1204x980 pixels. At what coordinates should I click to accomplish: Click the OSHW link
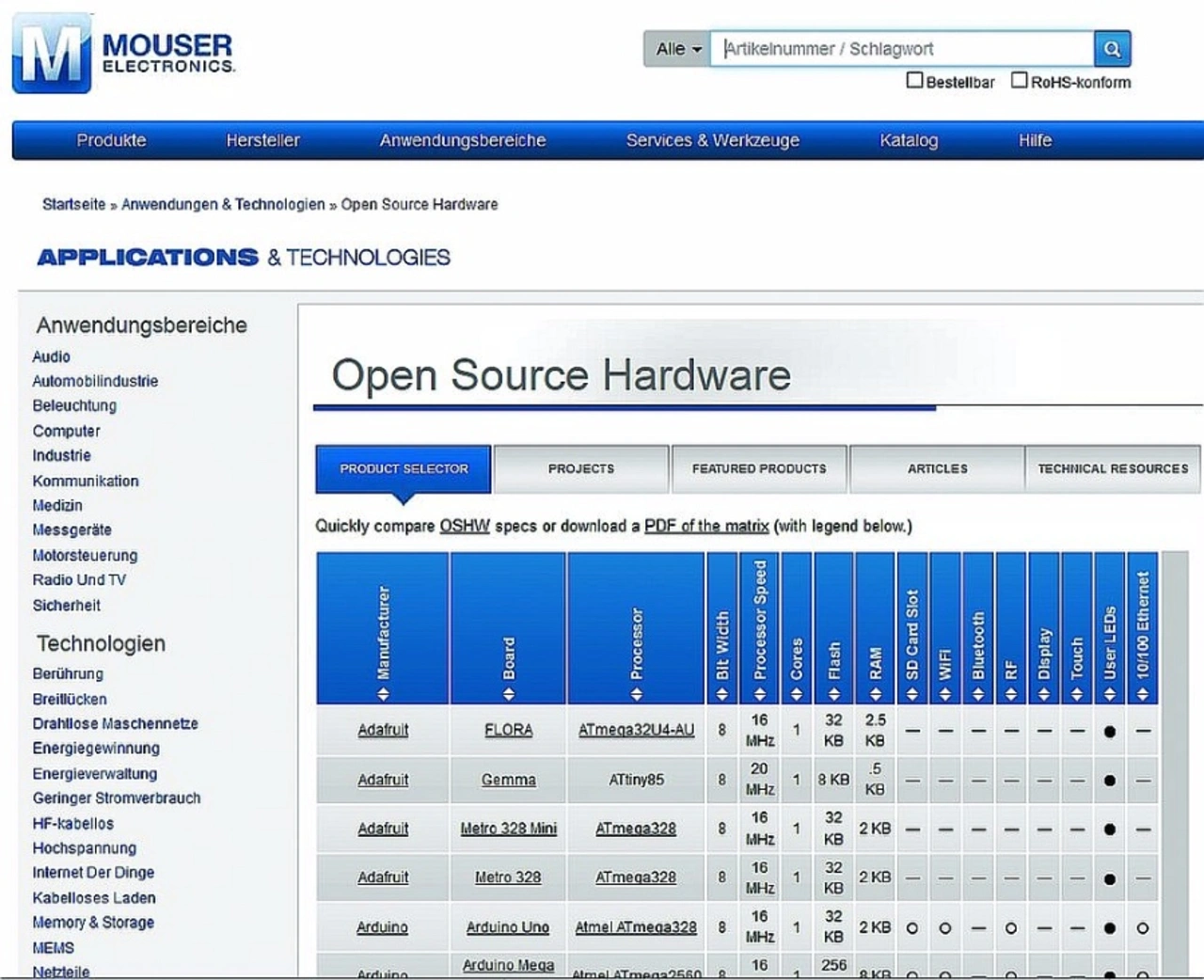pyautogui.click(x=465, y=526)
